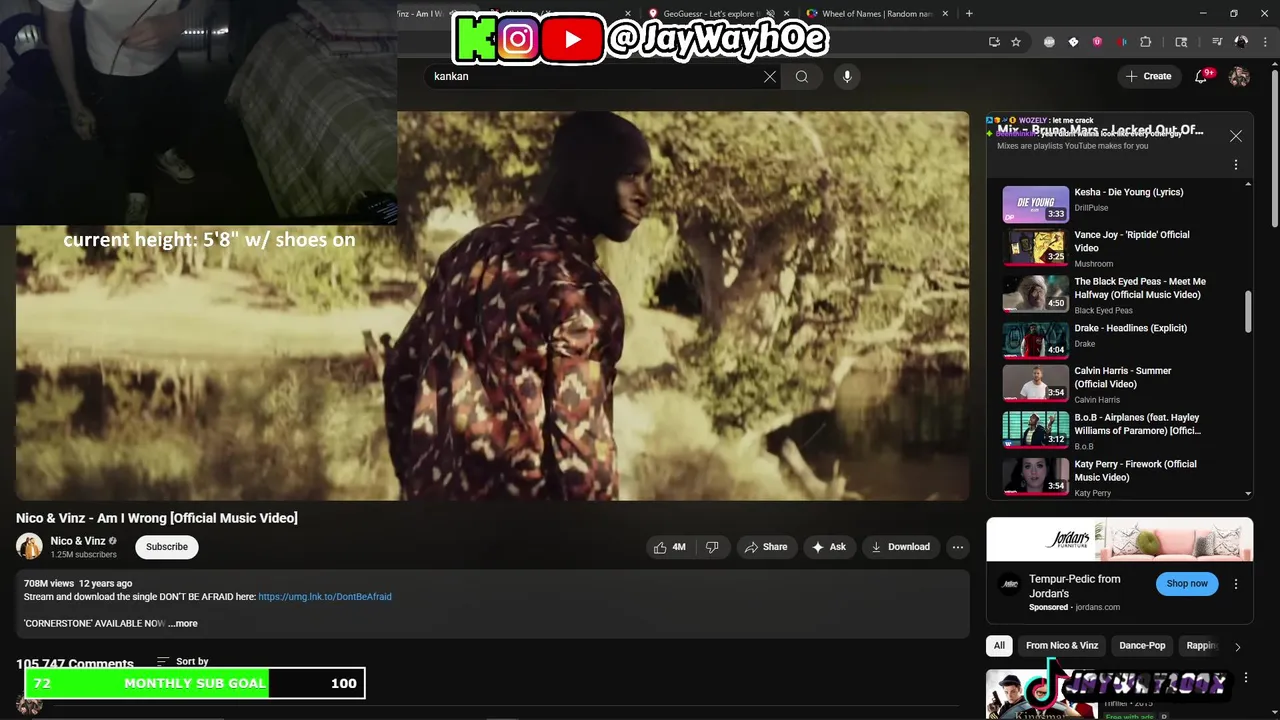Open the umg.lnk.to/DontBeAfraid link

[x=325, y=597]
